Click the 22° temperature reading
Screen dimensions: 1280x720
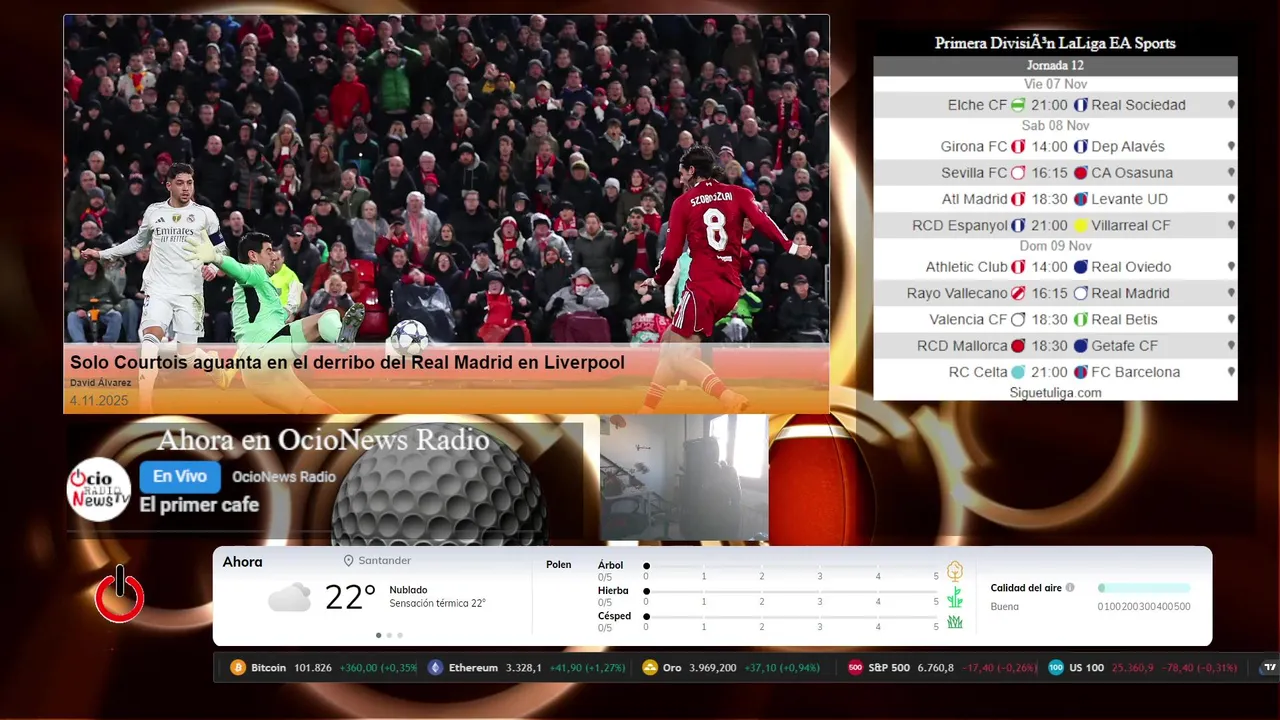click(x=350, y=598)
